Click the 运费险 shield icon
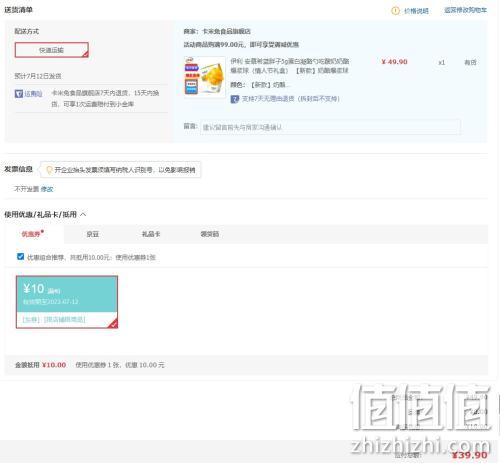500x463 pixels. [x=19, y=94]
